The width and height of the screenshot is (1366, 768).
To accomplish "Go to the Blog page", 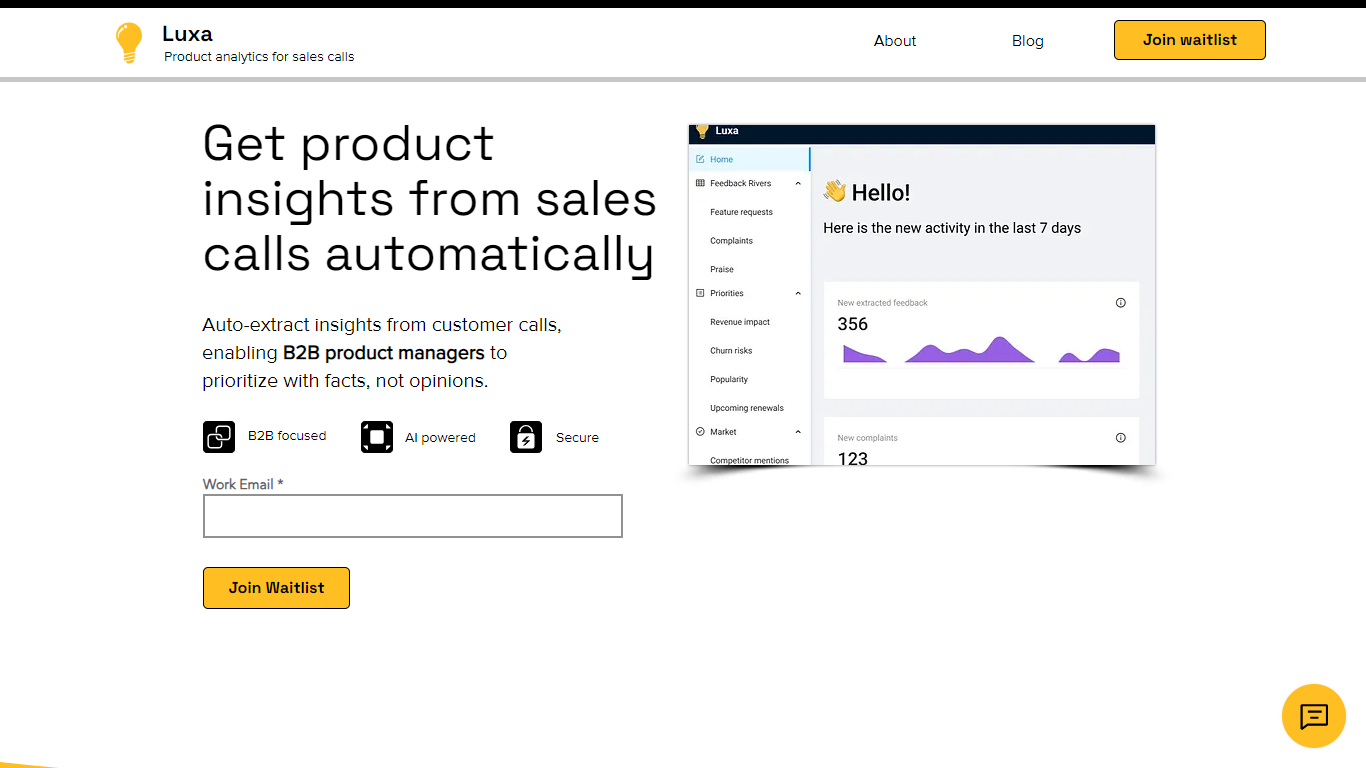I will (x=1027, y=41).
